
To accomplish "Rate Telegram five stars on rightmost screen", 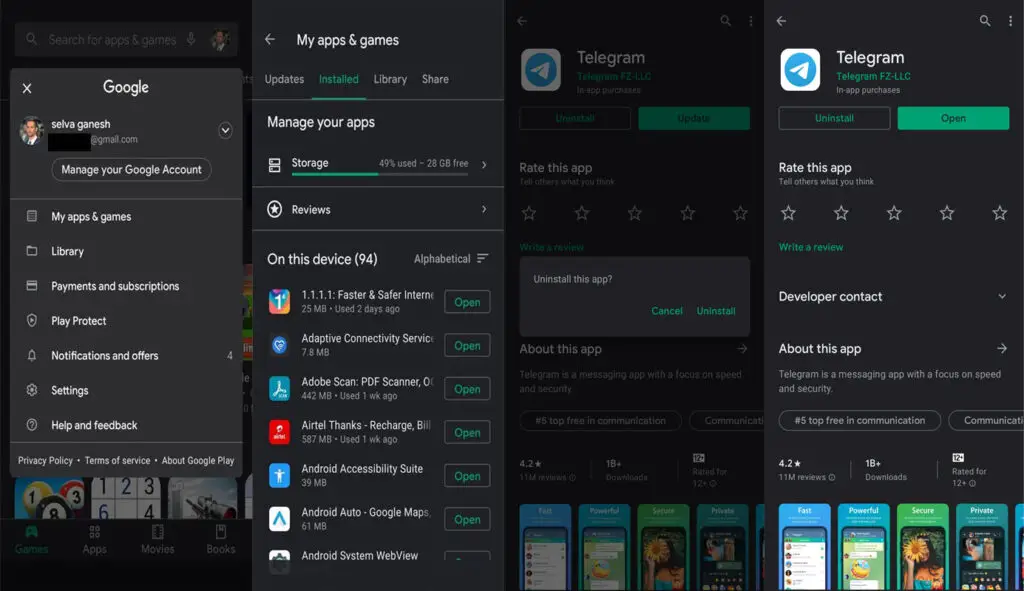I will (x=999, y=213).
